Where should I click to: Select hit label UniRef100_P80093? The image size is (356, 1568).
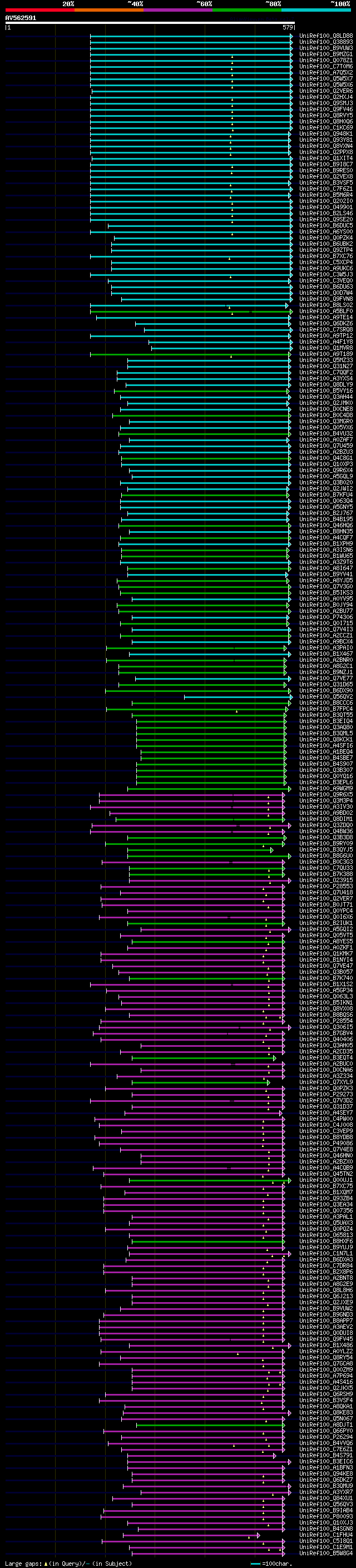pos(326,1517)
